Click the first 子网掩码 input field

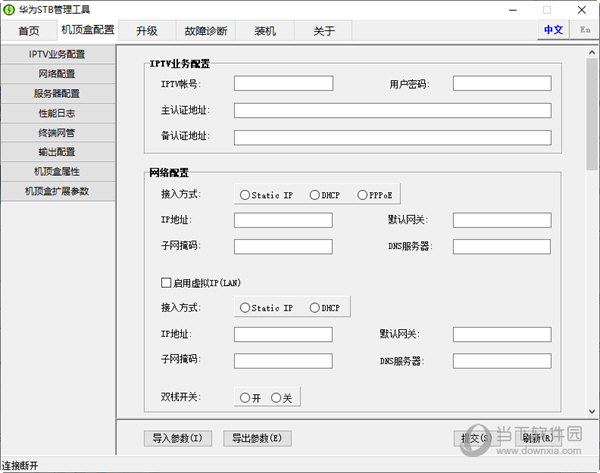283,246
